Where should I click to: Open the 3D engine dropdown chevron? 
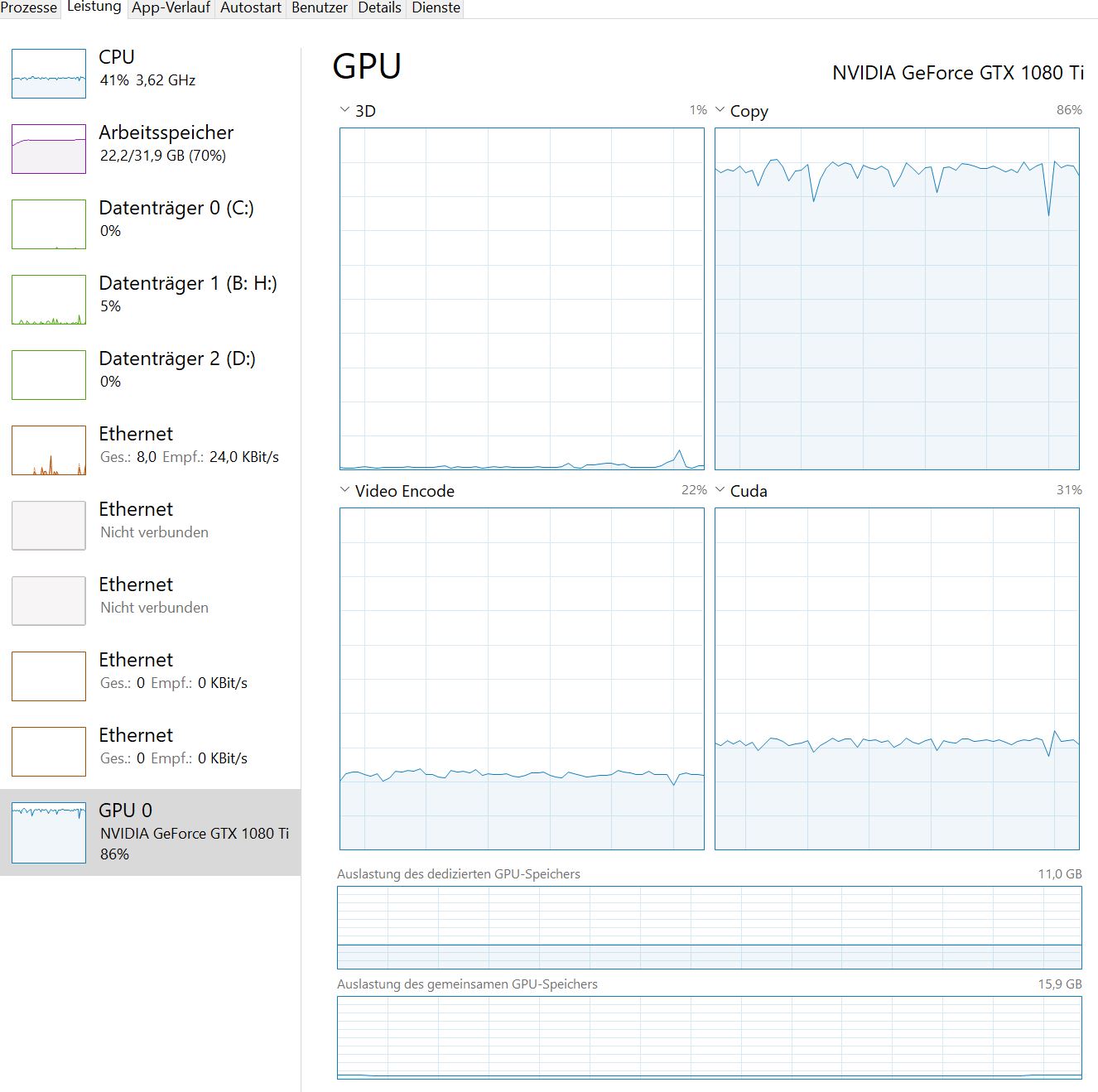345,110
